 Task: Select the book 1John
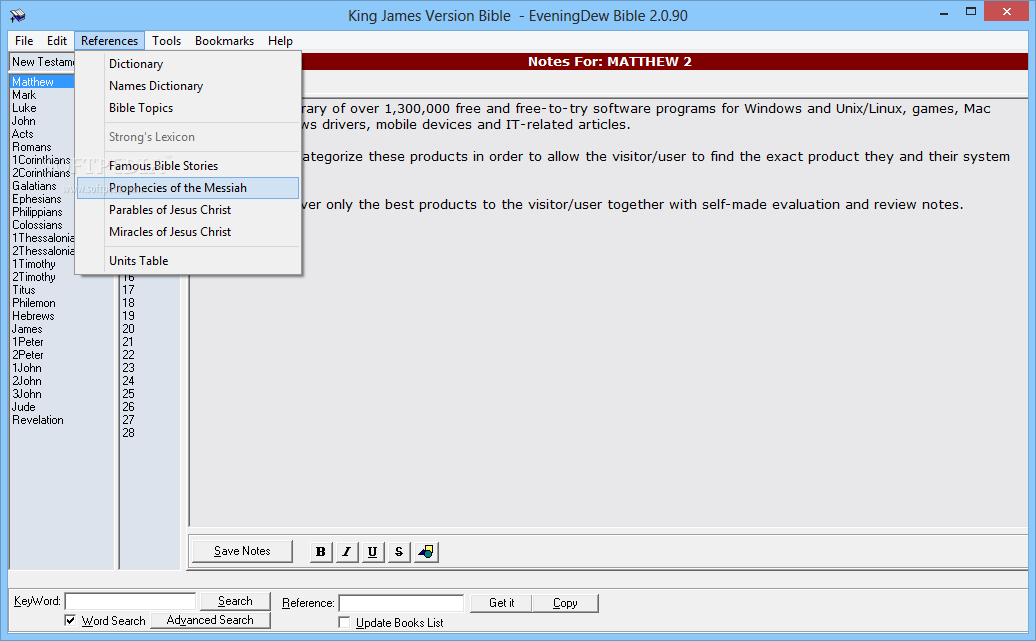[26, 368]
